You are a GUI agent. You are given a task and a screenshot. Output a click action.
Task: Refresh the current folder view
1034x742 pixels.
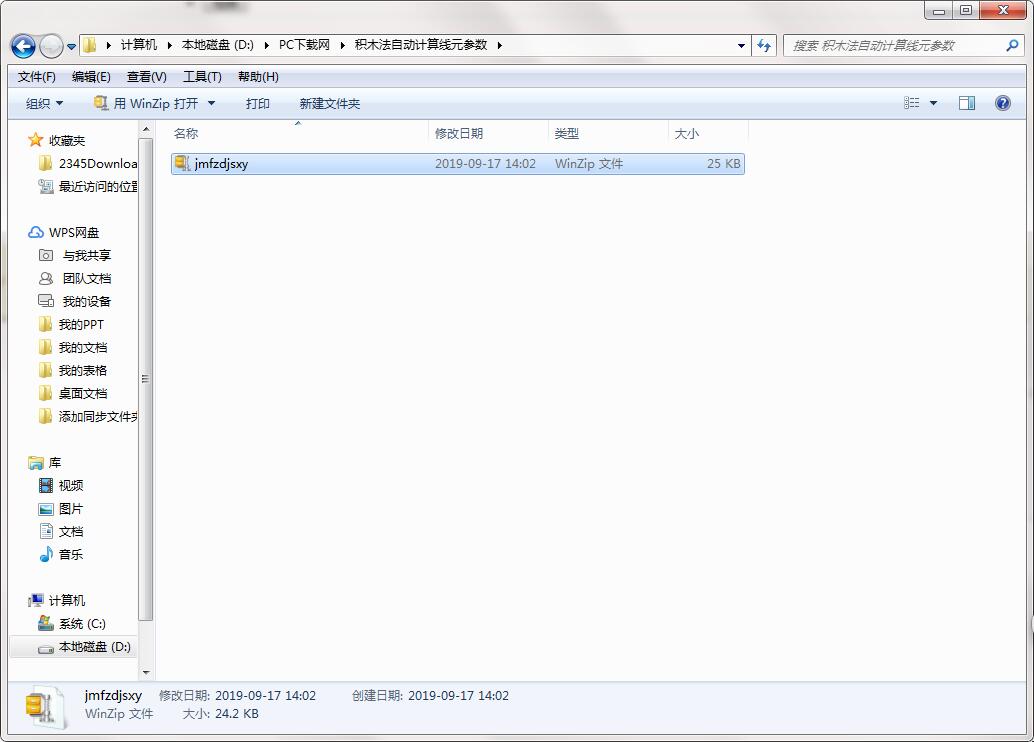tap(764, 46)
